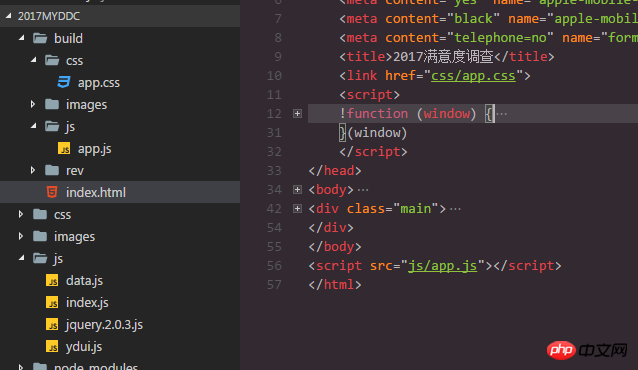Image resolution: width=638 pixels, height=370 pixels.
Task: Click the CSS file icon of app.css
Action: click(64, 82)
